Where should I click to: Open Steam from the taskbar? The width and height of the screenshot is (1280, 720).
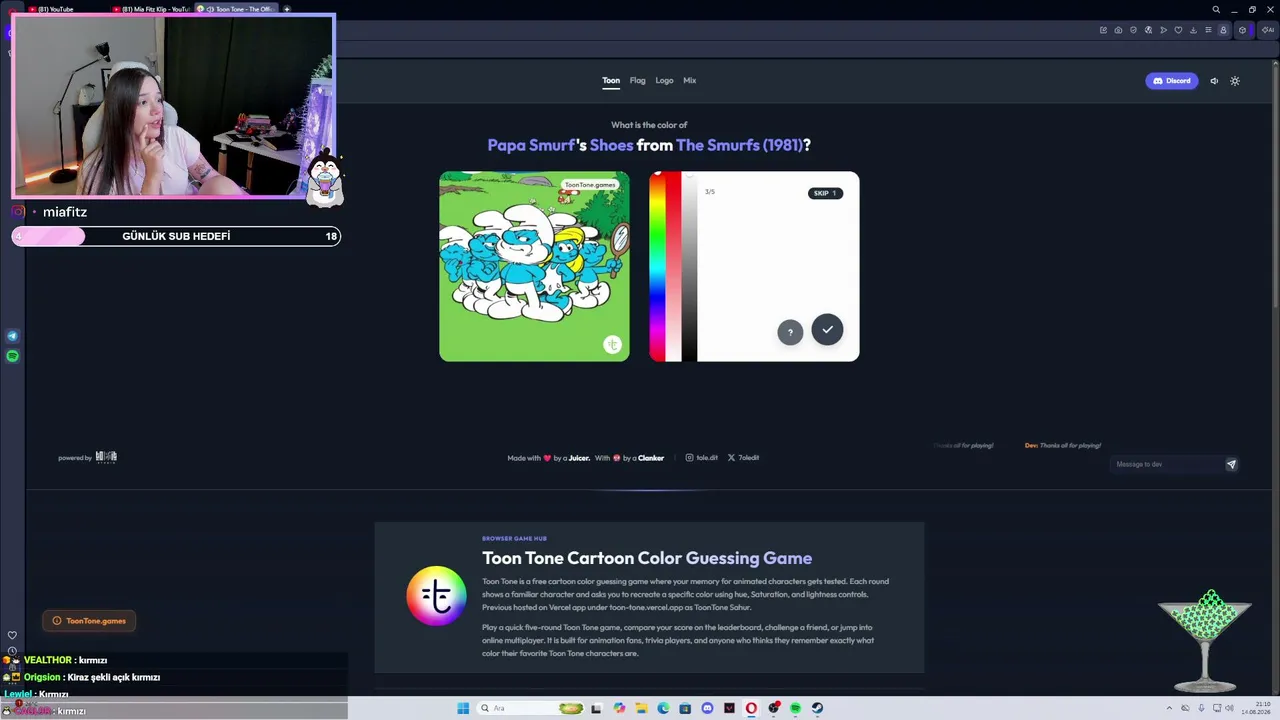(x=817, y=708)
